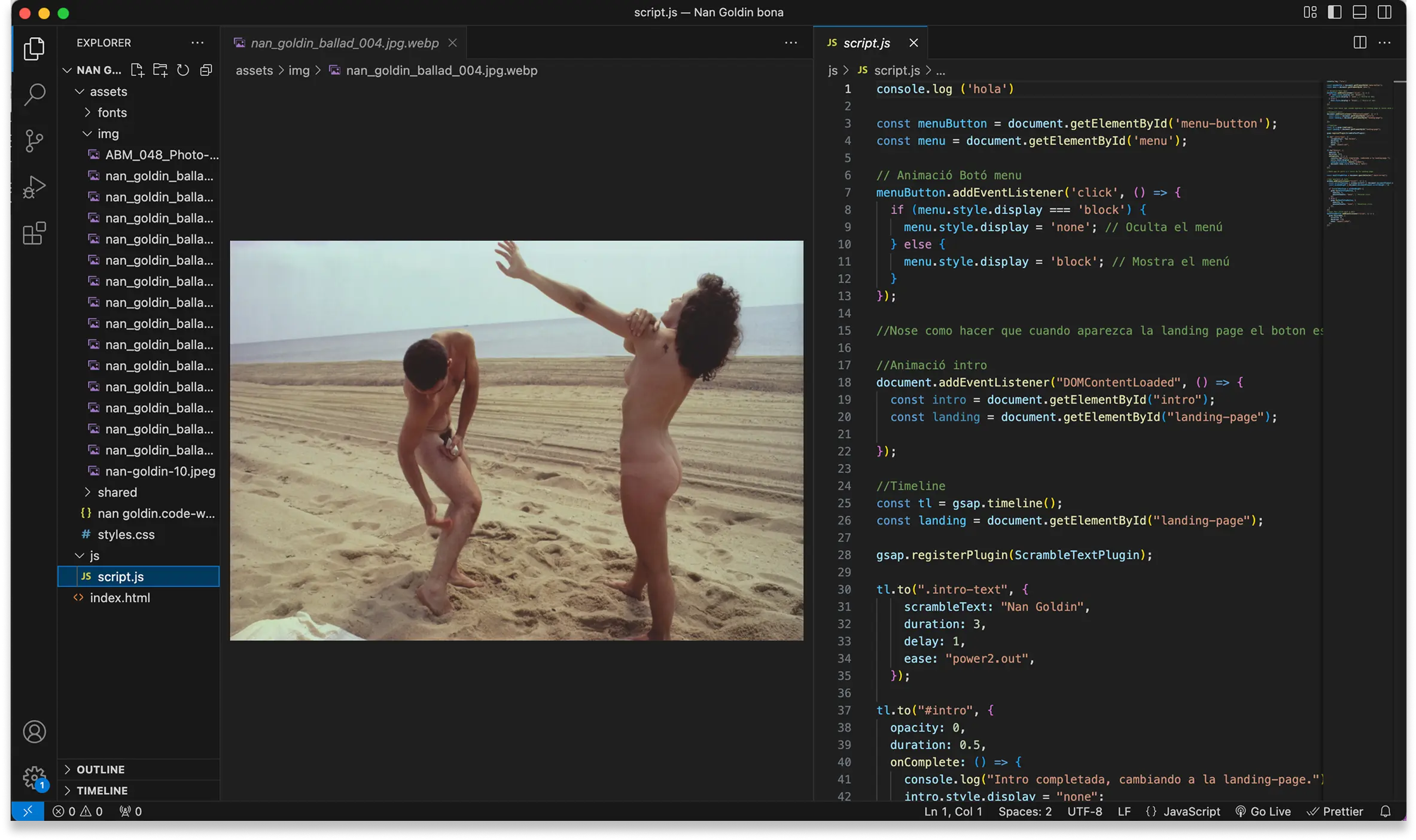Open styles.css file
This screenshot has height=840, width=1416.
pyautogui.click(x=139, y=534)
